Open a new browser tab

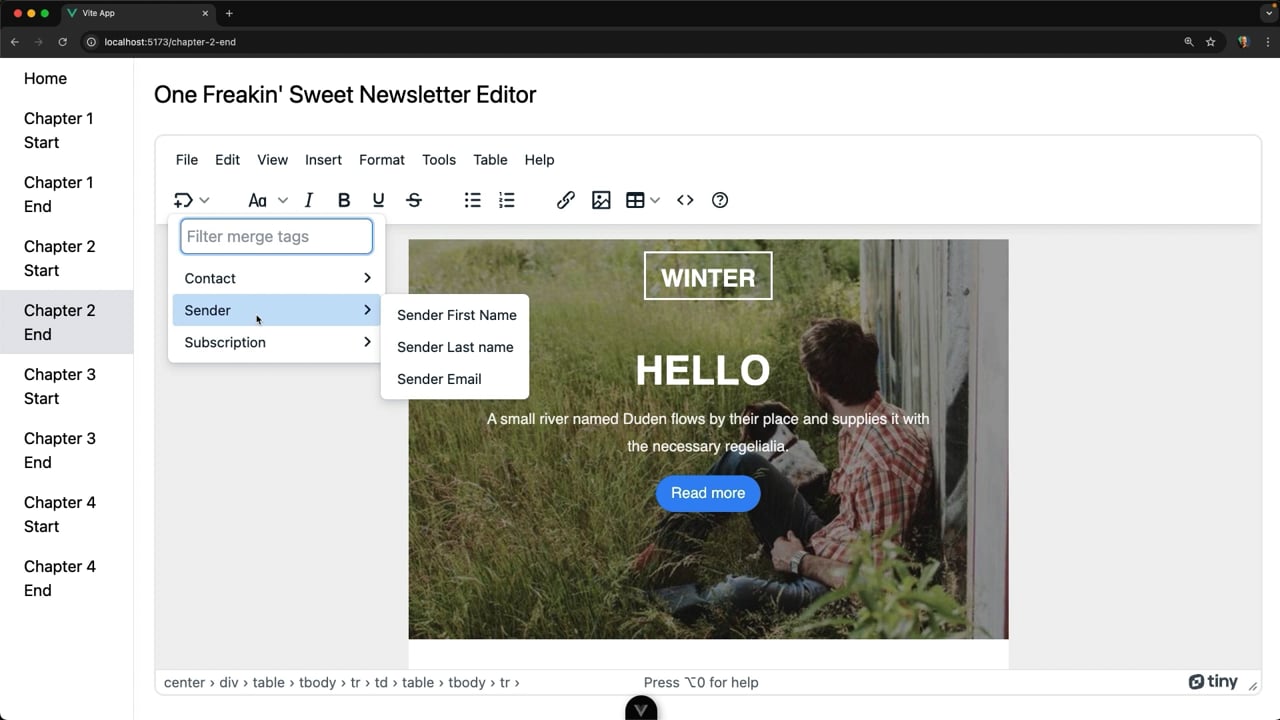pos(229,13)
